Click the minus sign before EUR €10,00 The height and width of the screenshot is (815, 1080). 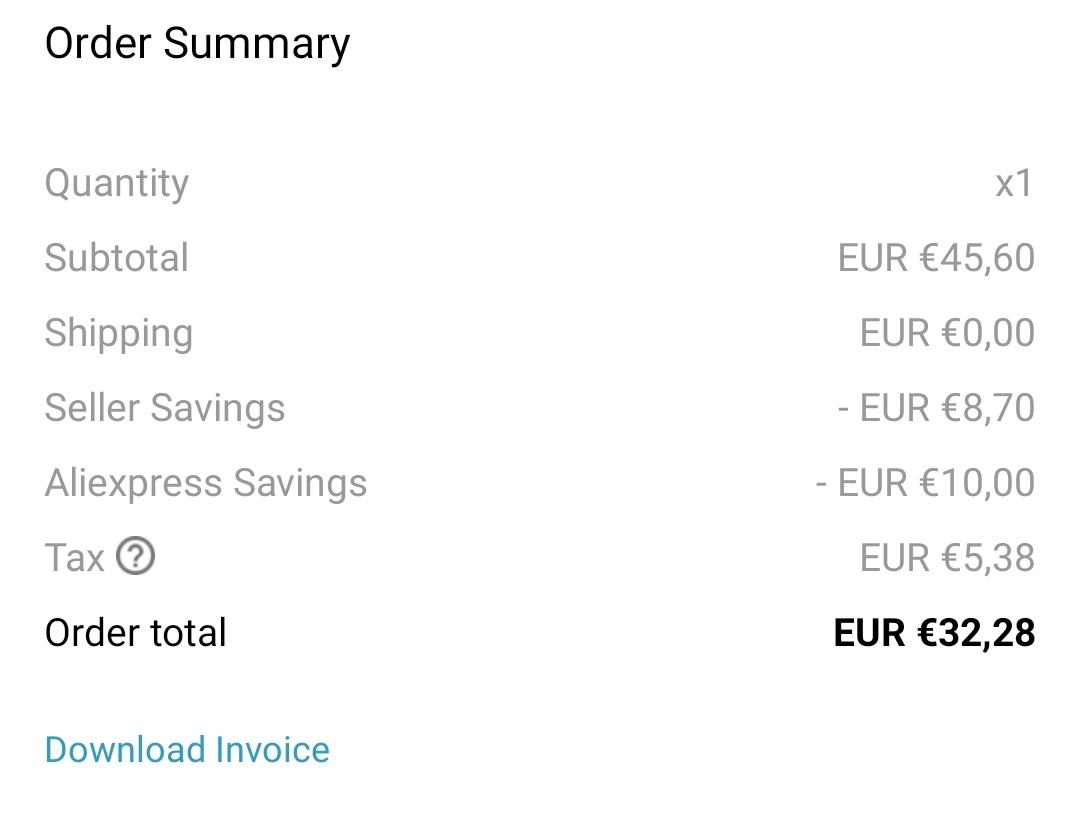tap(821, 484)
